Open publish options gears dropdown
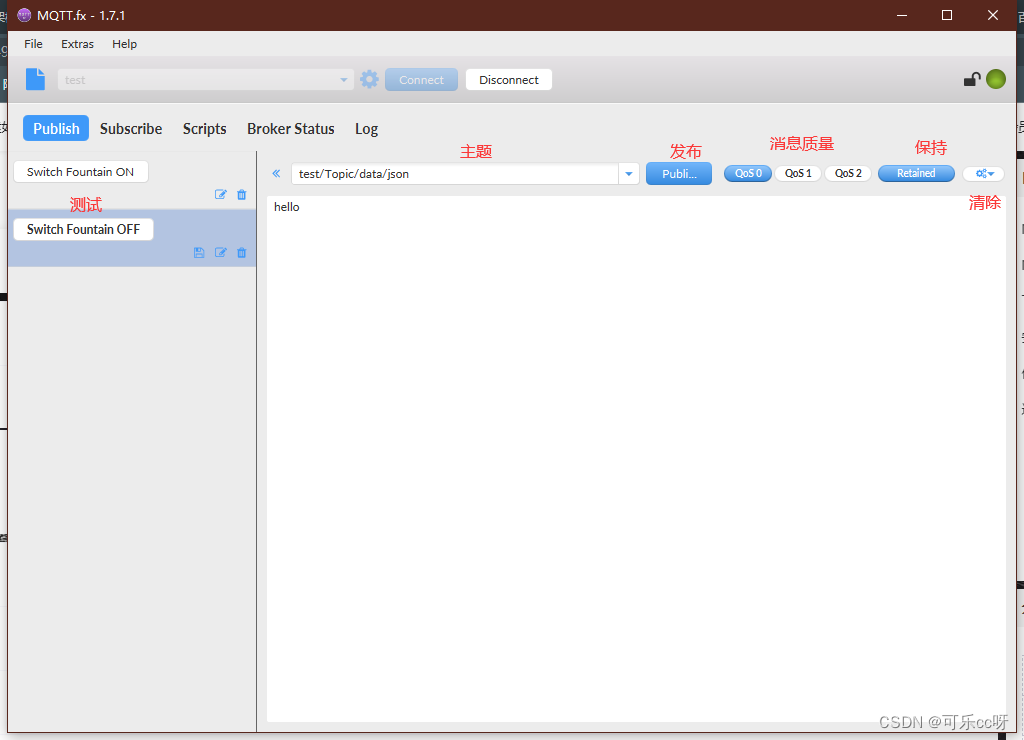 (984, 174)
